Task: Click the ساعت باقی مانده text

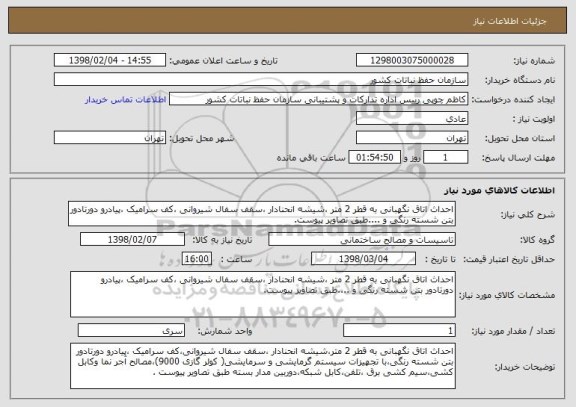Action: (311, 158)
